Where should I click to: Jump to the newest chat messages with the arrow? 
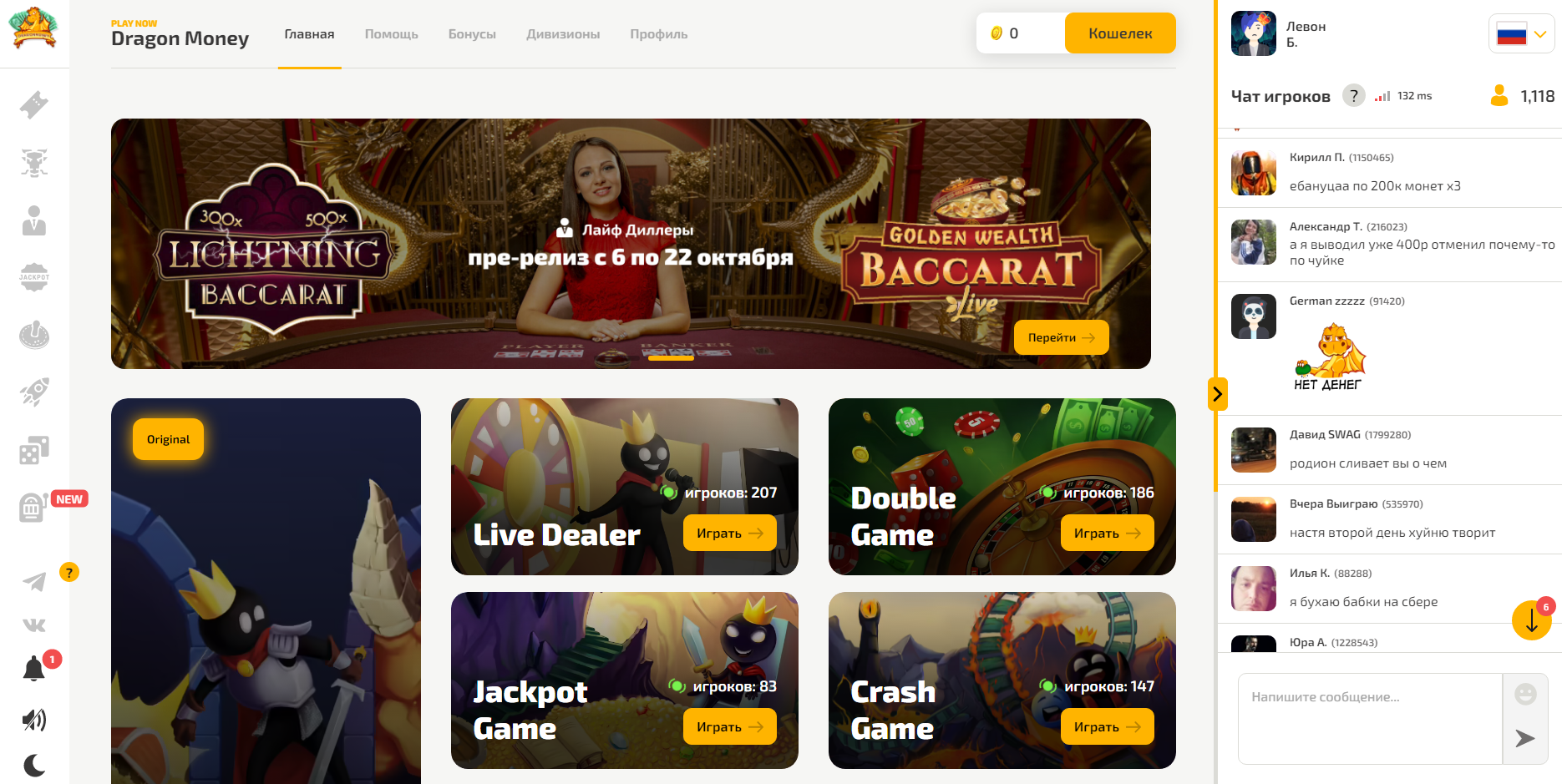(x=1532, y=620)
